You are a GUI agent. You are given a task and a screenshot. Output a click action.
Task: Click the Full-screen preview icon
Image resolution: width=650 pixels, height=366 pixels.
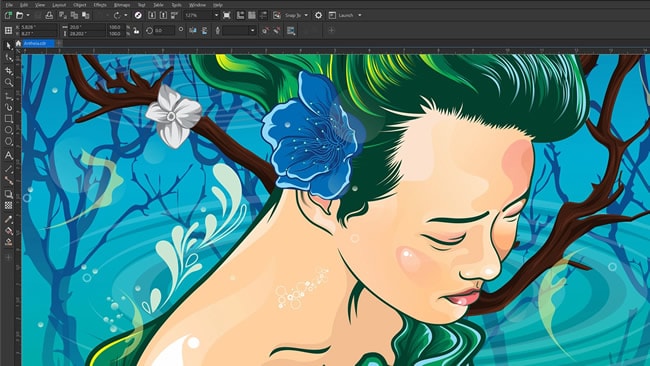click(x=226, y=15)
